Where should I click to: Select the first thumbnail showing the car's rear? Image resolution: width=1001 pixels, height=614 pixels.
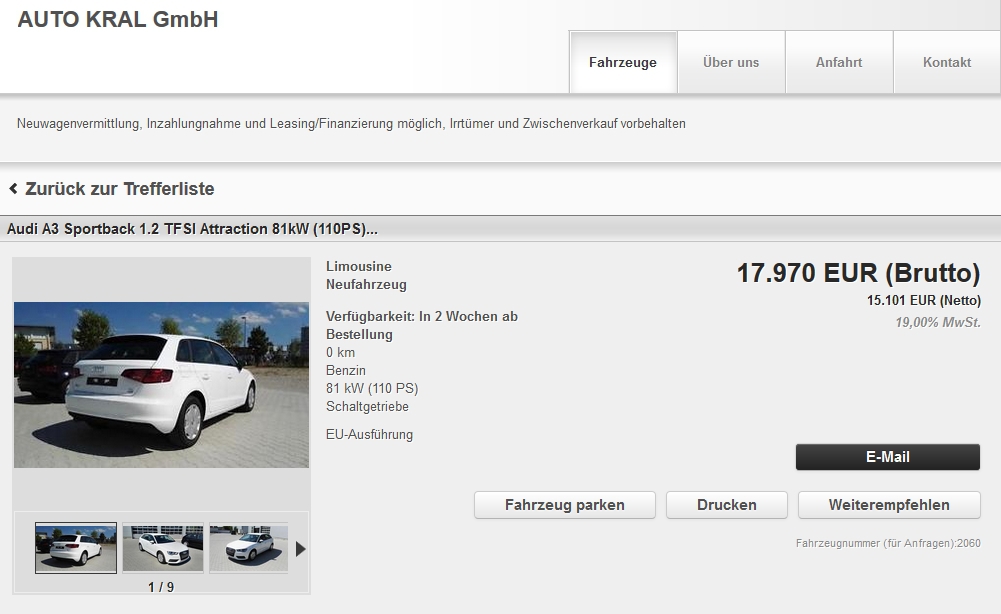pos(76,548)
